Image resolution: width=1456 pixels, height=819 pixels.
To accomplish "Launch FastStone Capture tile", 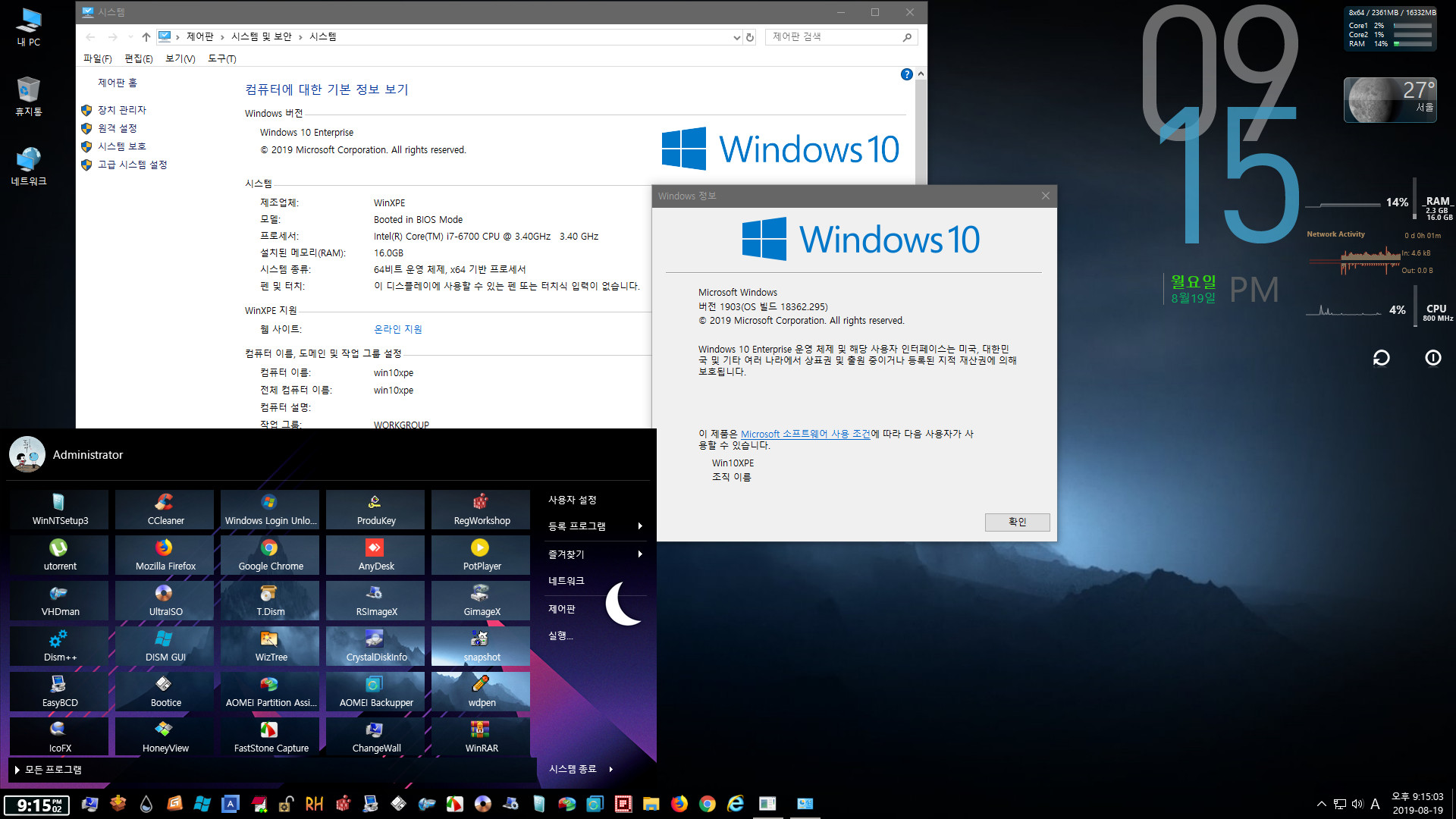I will pyautogui.click(x=271, y=737).
